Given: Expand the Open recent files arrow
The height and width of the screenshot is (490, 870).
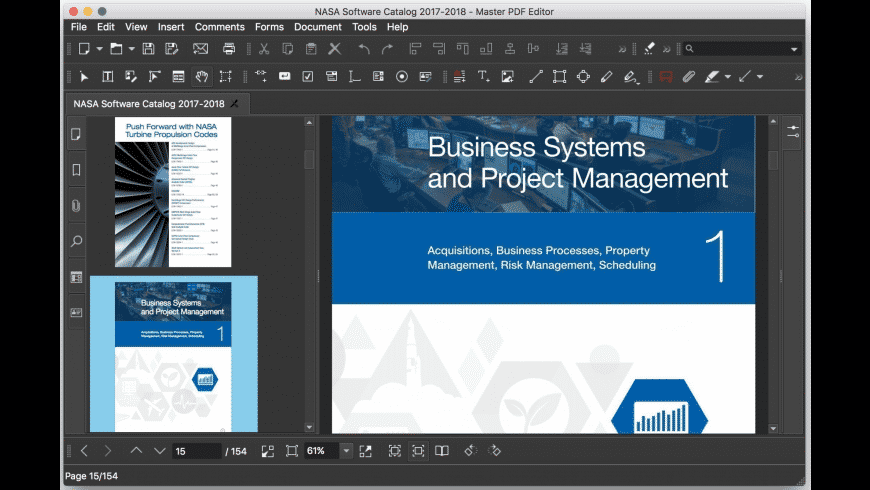Looking at the screenshot, I should 131,49.
